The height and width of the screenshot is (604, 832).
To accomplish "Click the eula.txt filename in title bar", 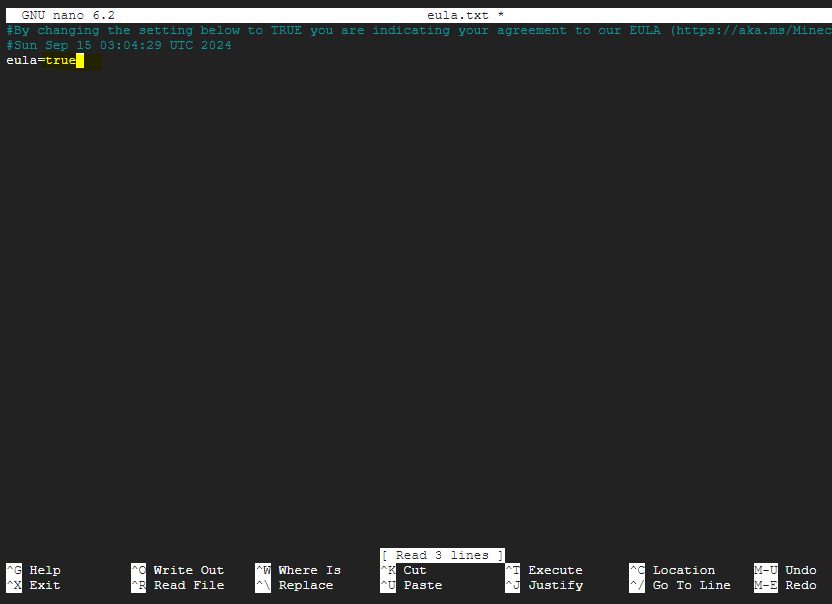I will [458, 15].
